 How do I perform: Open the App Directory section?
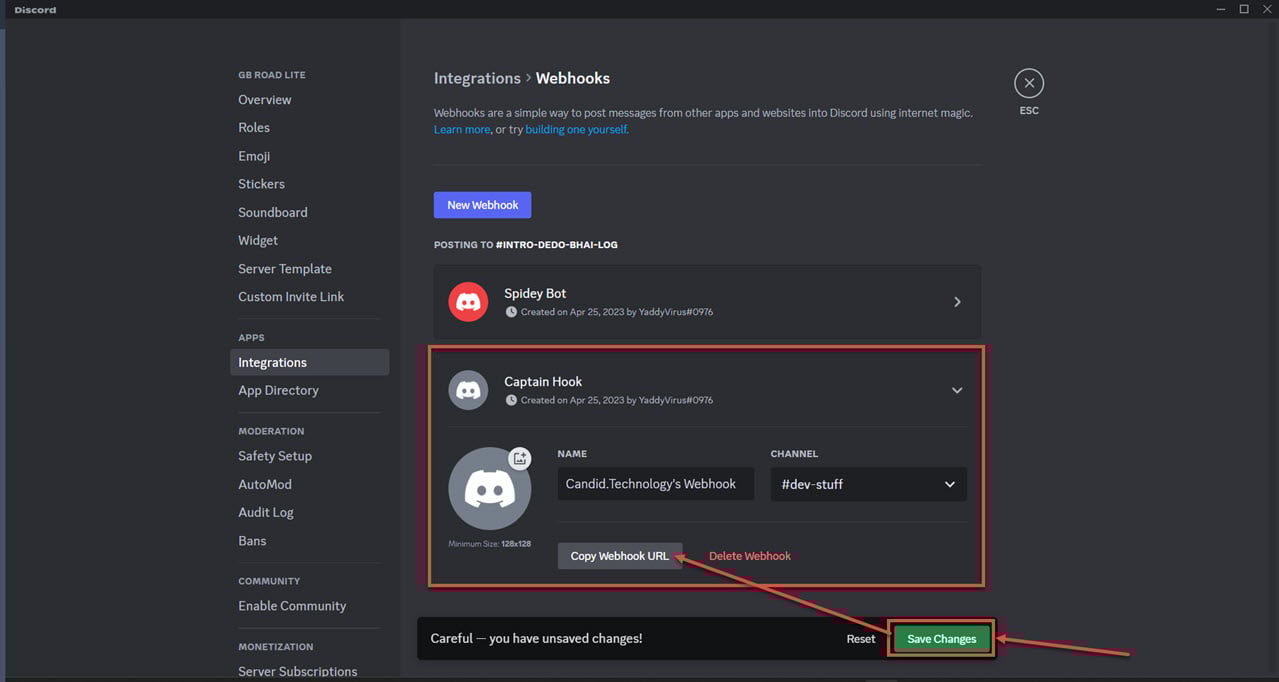(278, 390)
